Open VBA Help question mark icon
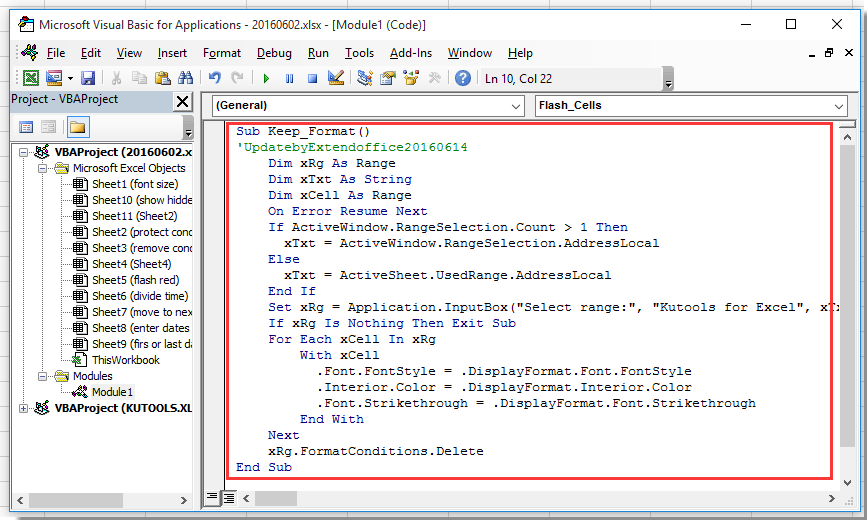867x520 pixels. pos(462,78)
